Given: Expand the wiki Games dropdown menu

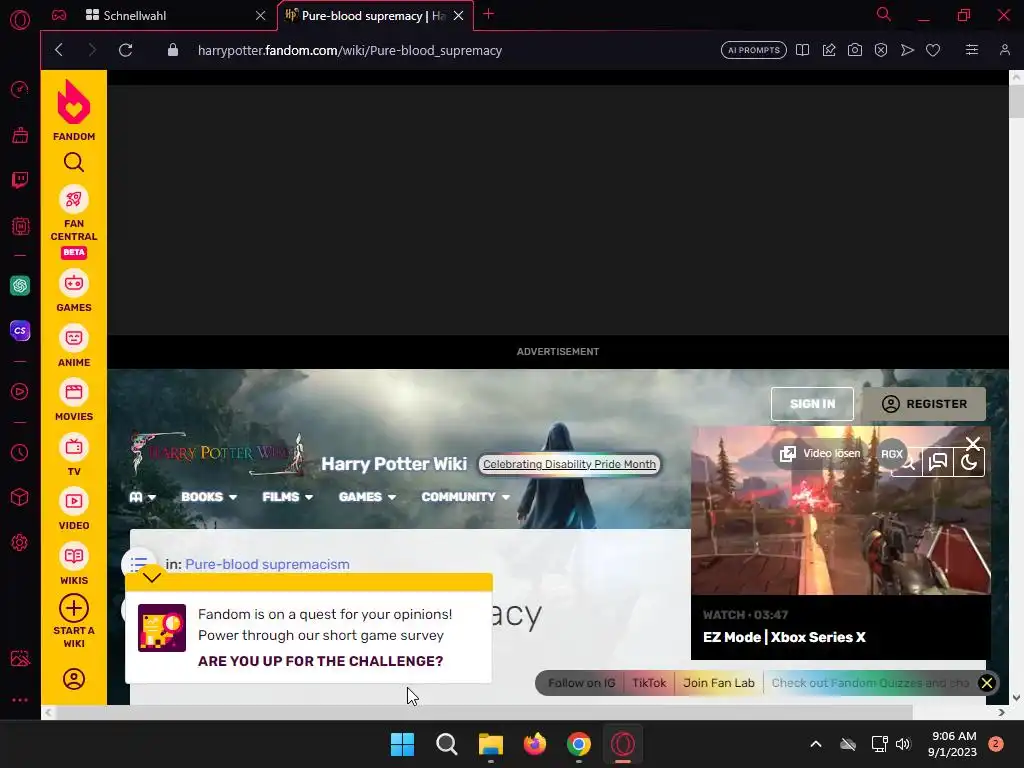Looking at the screenshot, I should point(367,497).
